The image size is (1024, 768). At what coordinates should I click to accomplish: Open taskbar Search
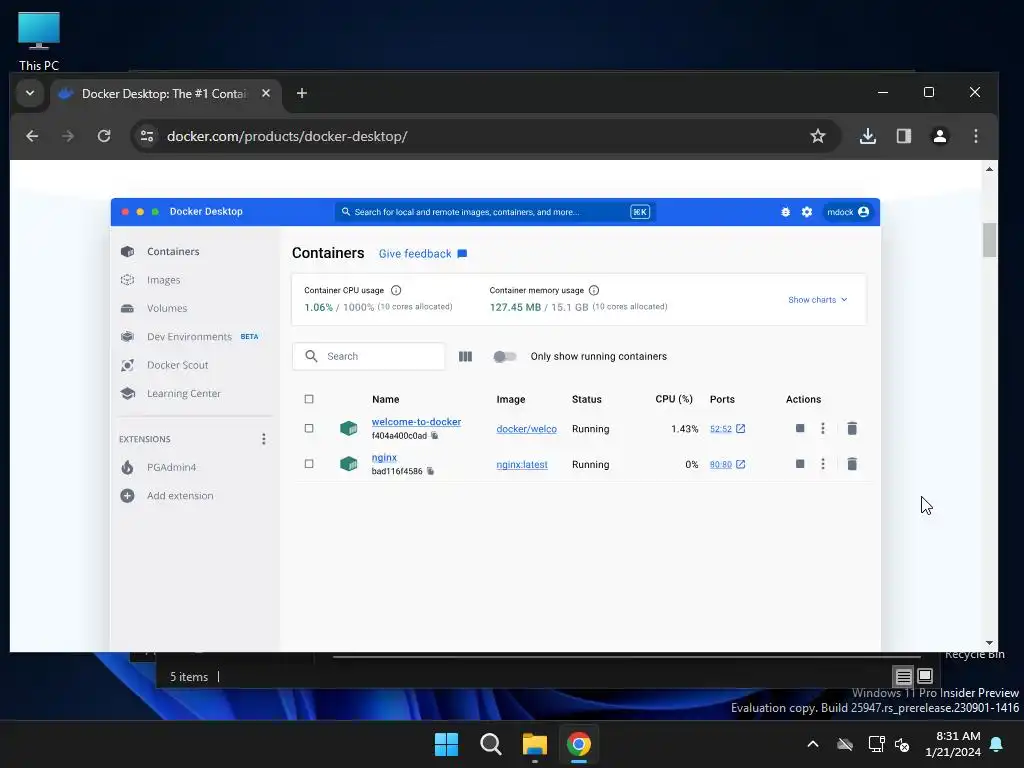point(490,744)
